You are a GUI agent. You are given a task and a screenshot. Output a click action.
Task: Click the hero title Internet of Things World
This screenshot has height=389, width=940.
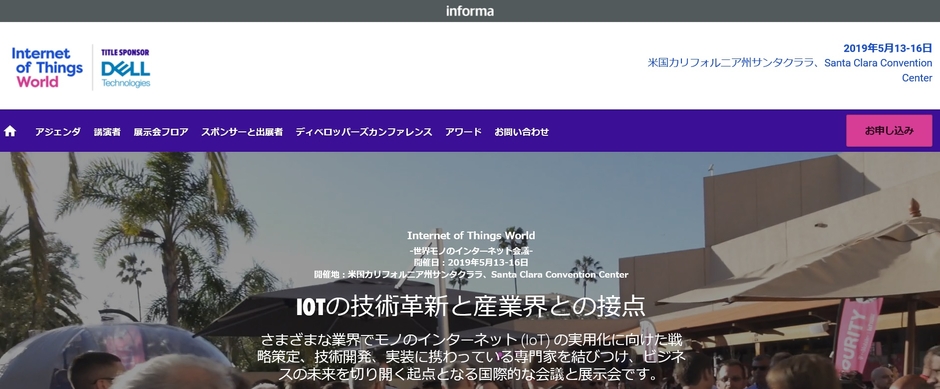(x=471, y=236)
